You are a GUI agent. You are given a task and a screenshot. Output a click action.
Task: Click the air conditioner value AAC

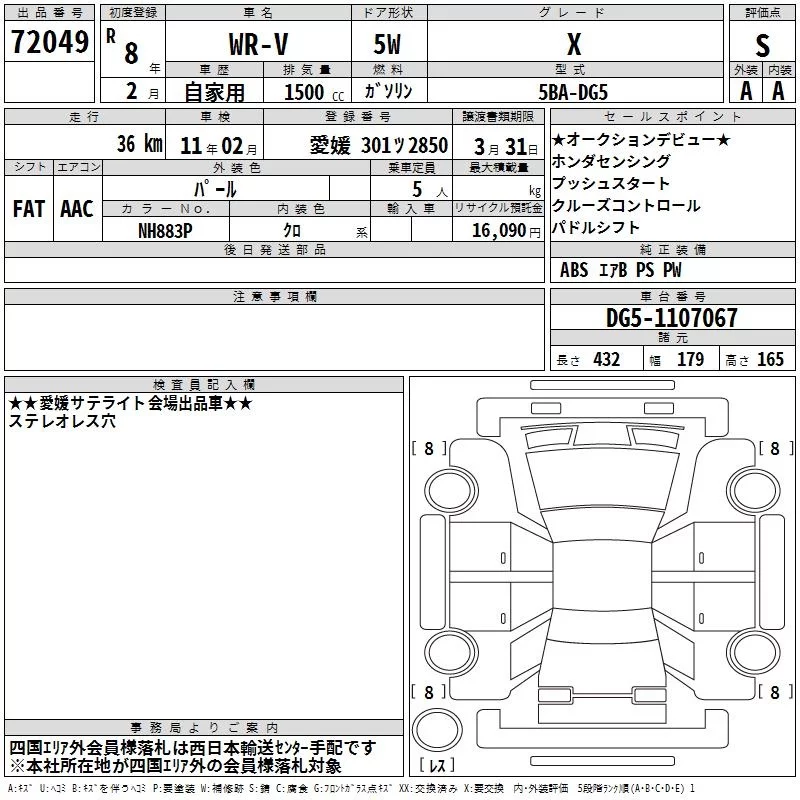click(77, 209)
